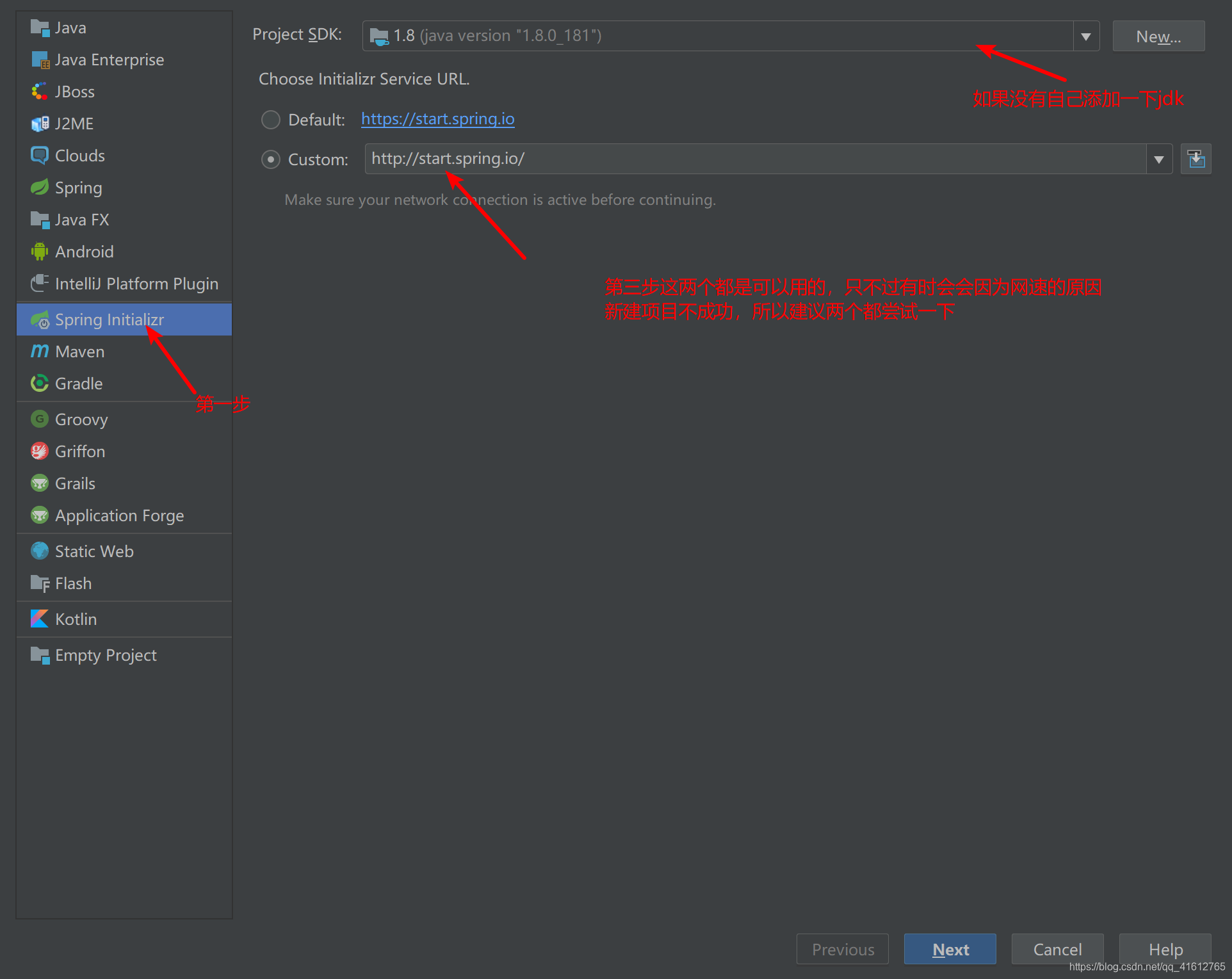Select Spring Initializr project type

pos(109,320)
